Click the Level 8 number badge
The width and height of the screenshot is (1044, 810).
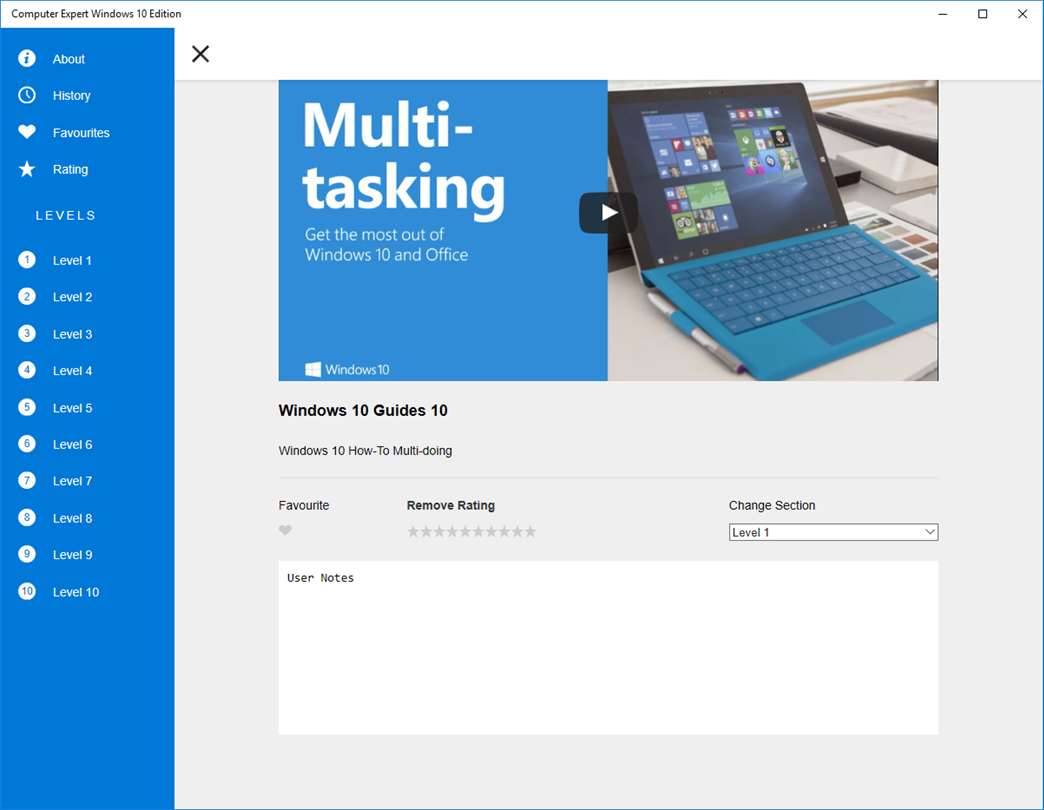coord(27,517)
